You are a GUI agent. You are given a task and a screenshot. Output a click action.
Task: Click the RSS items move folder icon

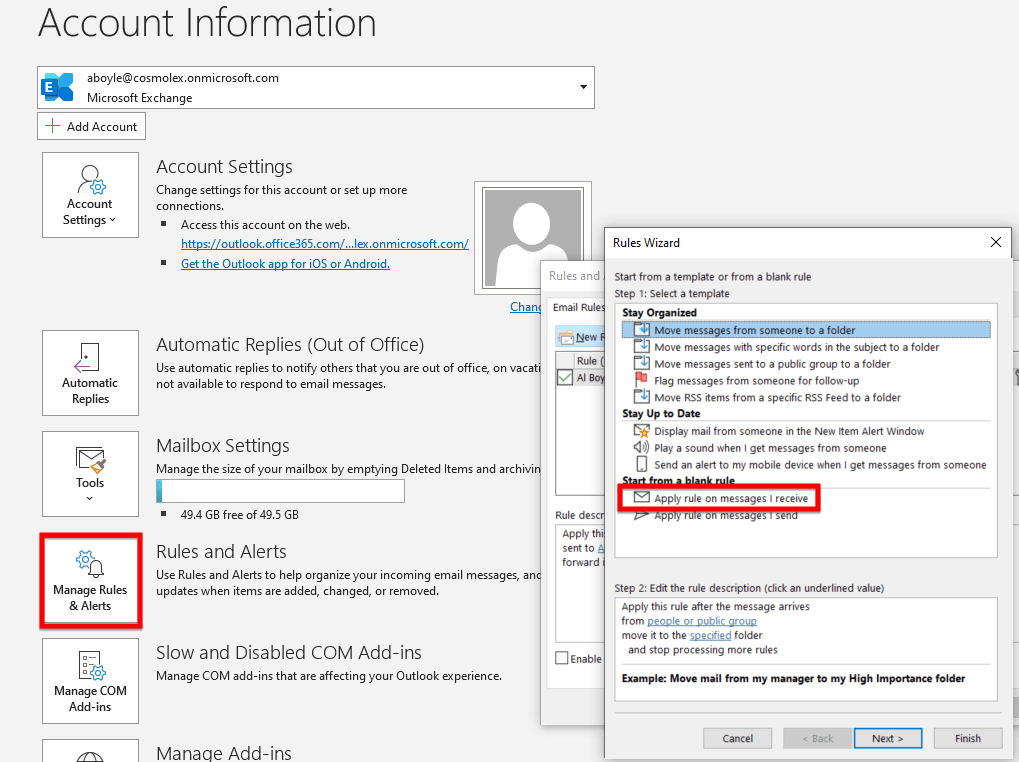tap(641, 396)
